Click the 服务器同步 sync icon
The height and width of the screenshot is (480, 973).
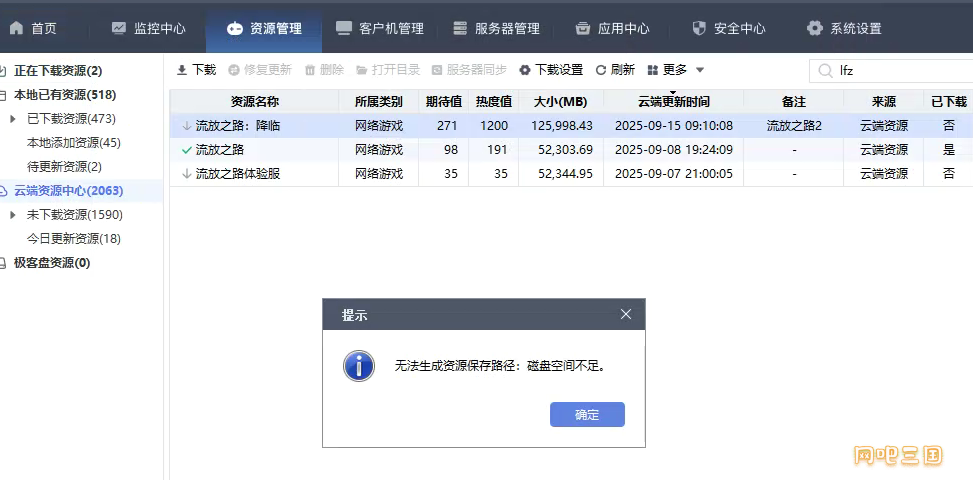click(x=438, y=70)
